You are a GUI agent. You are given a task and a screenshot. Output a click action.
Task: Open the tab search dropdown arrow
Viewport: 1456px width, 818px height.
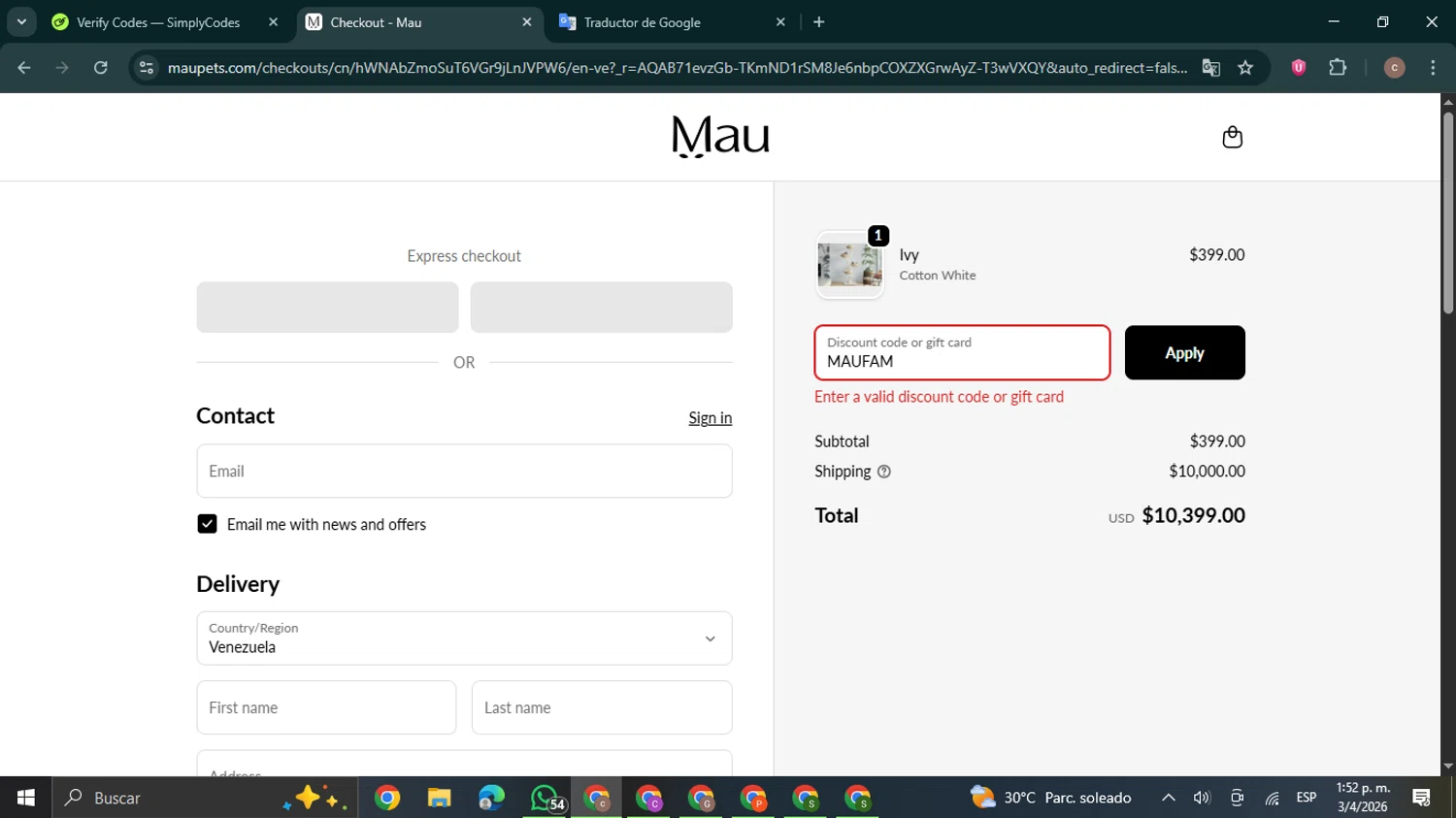coord(21,22)
